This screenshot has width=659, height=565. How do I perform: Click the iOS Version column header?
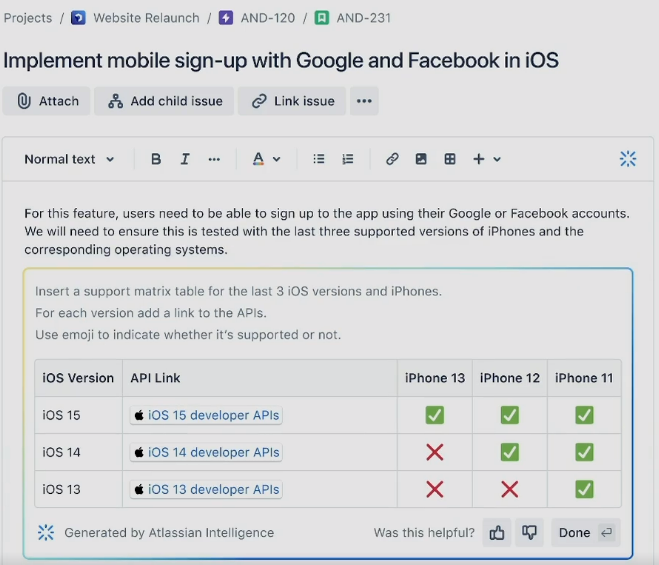pos(78,378)
